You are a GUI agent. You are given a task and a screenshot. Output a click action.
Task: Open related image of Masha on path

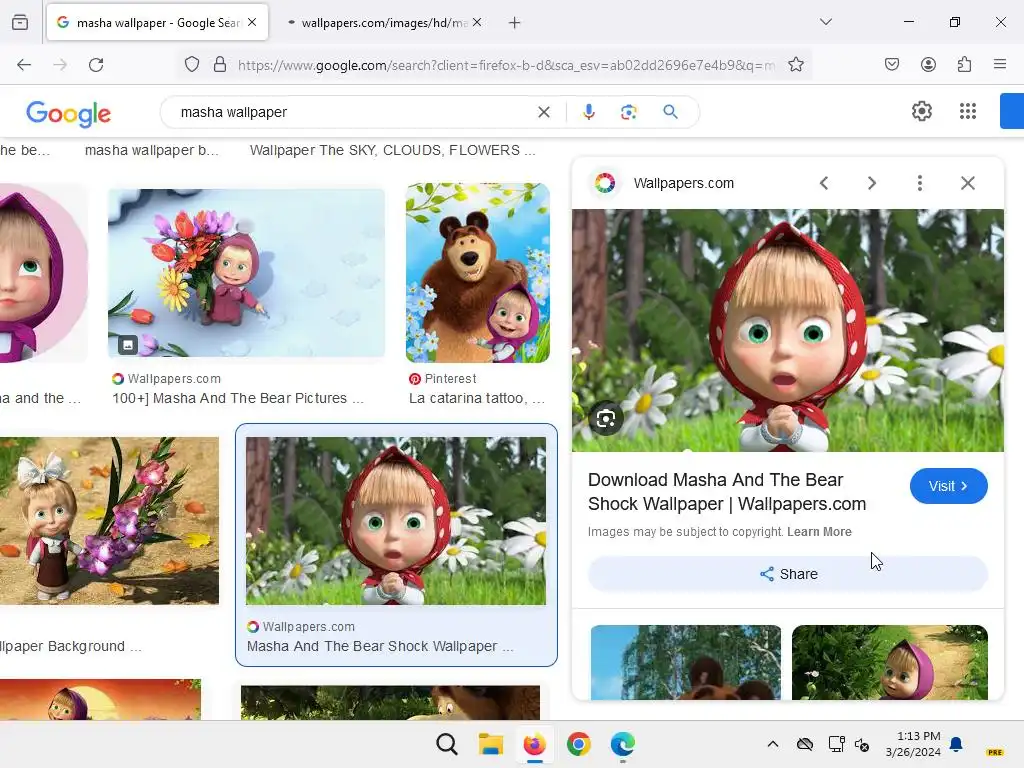tap(889, 662)
